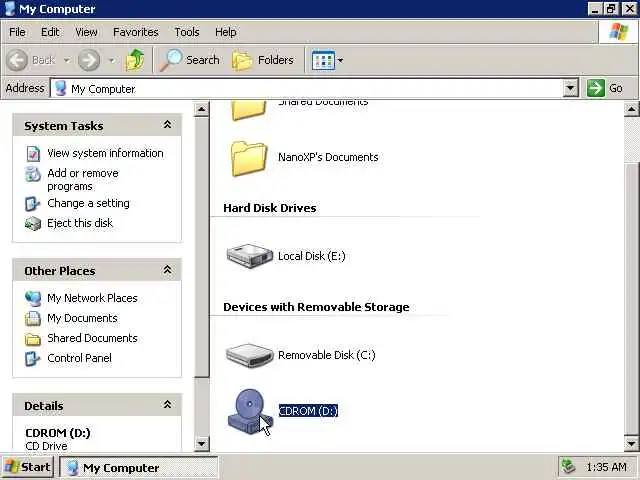Screen dimensions: 640x480
Task: Open the Back button history dropdown arrow
Action: (67, 60)
